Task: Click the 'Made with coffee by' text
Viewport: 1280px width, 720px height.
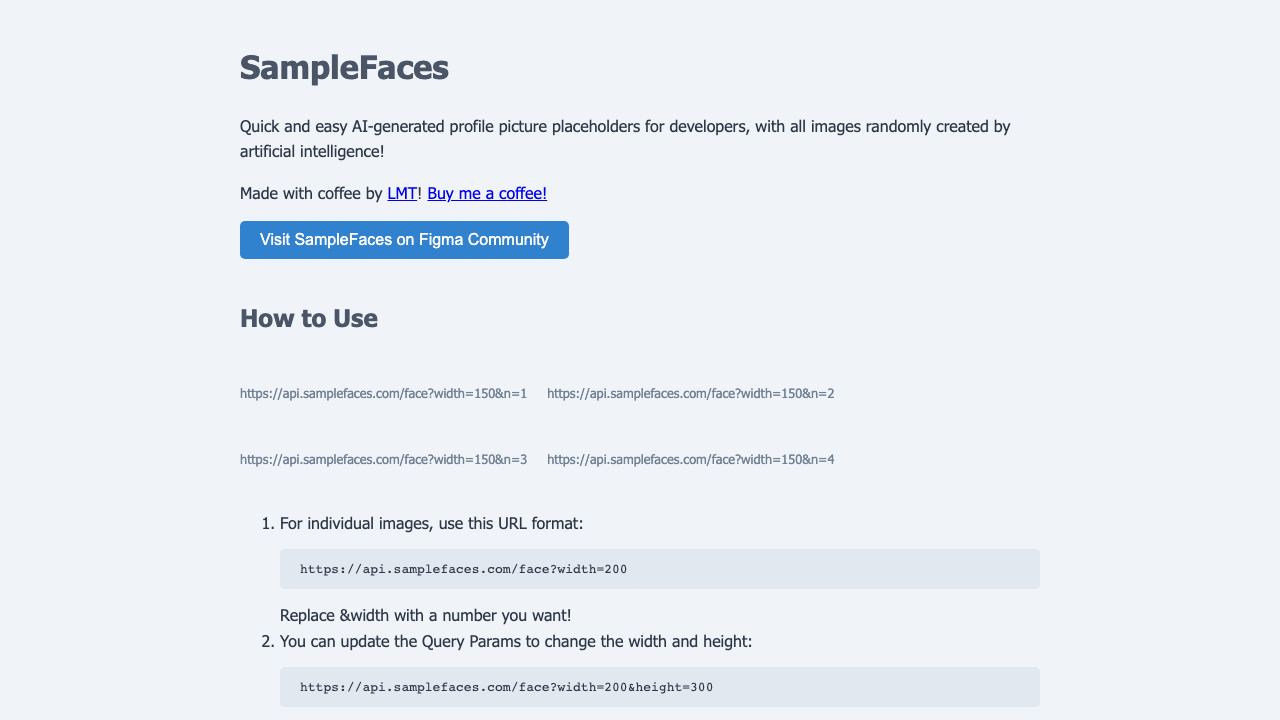Action: (x=311, y=193)
